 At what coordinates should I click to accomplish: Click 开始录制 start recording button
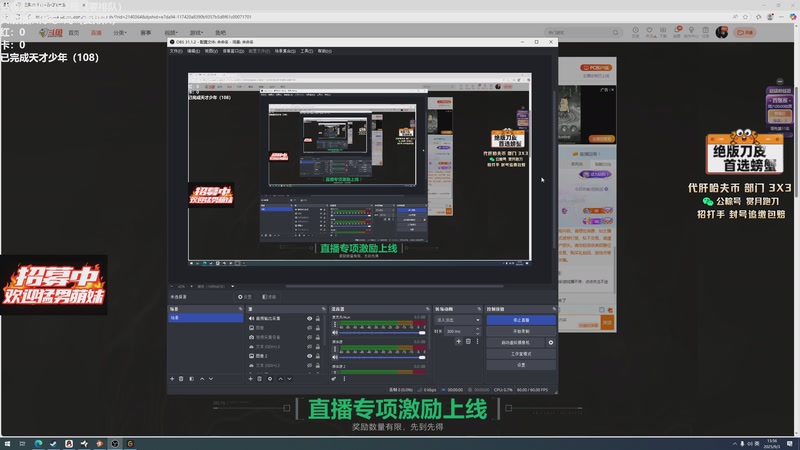[521, 331]
